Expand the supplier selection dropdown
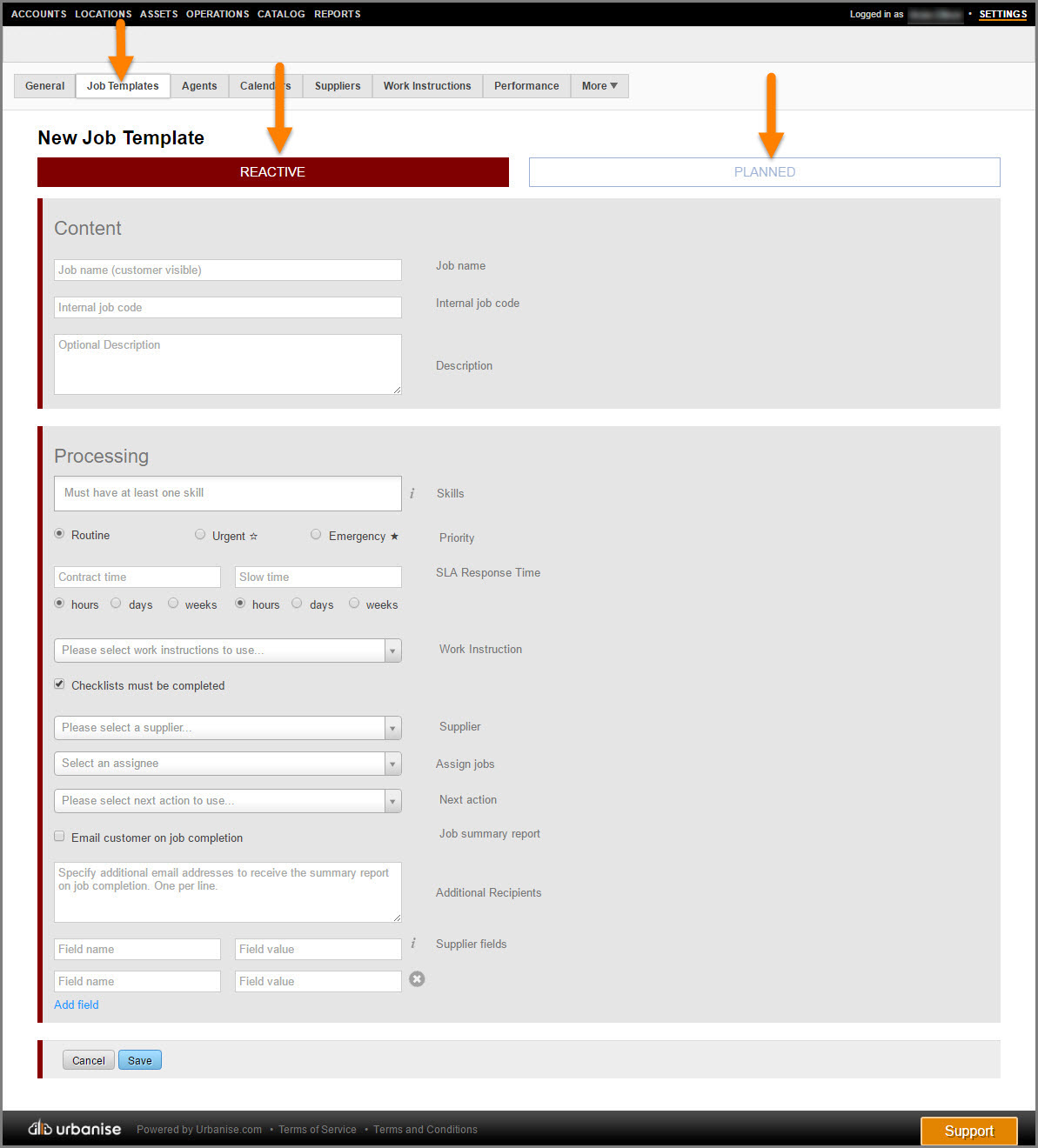This screenshot has height=1148, width=1038. pos(227,728)
